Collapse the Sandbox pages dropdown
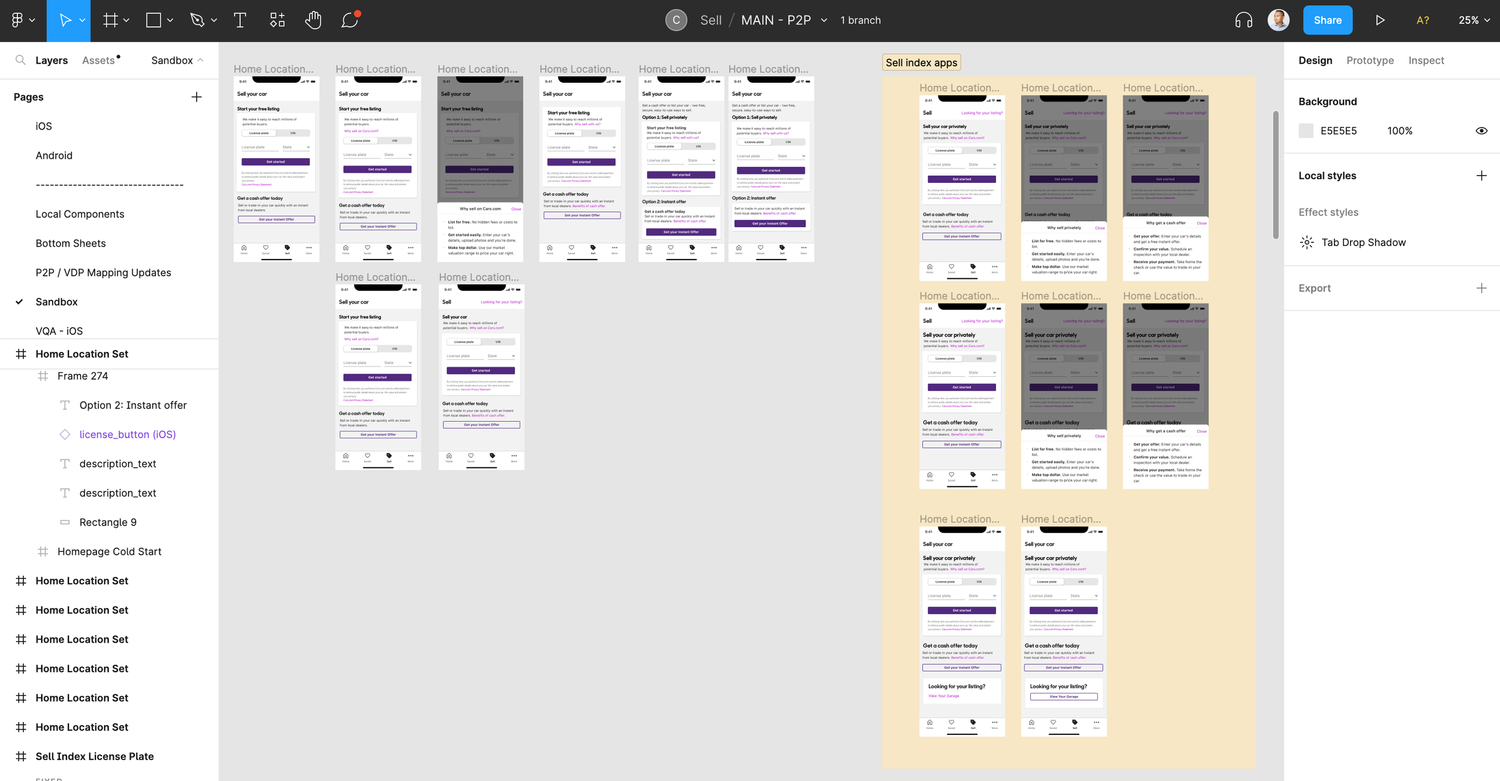 coord(177,60)
